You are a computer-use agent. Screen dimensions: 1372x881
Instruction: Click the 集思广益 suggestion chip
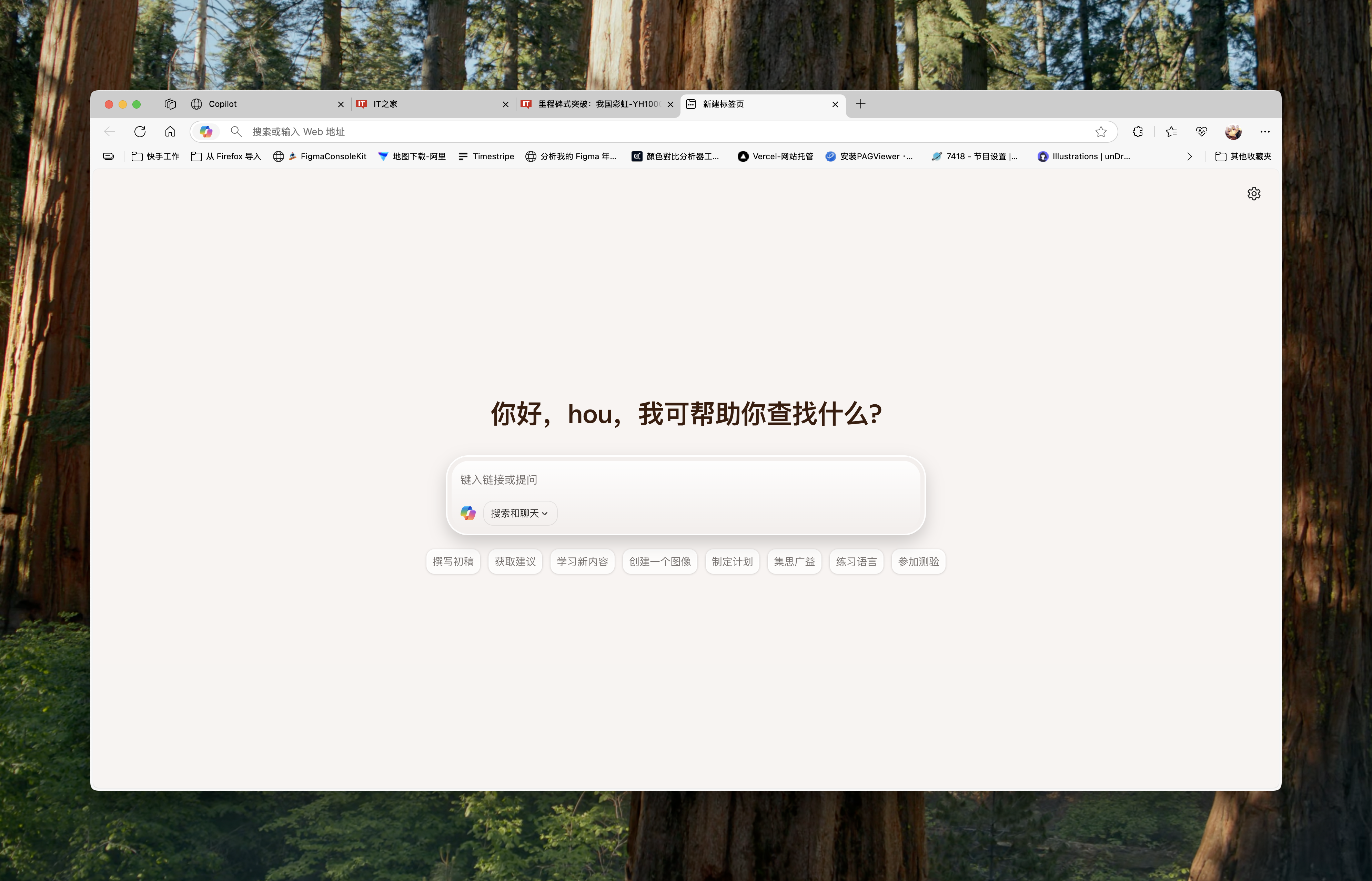click(x=794, y=562)
